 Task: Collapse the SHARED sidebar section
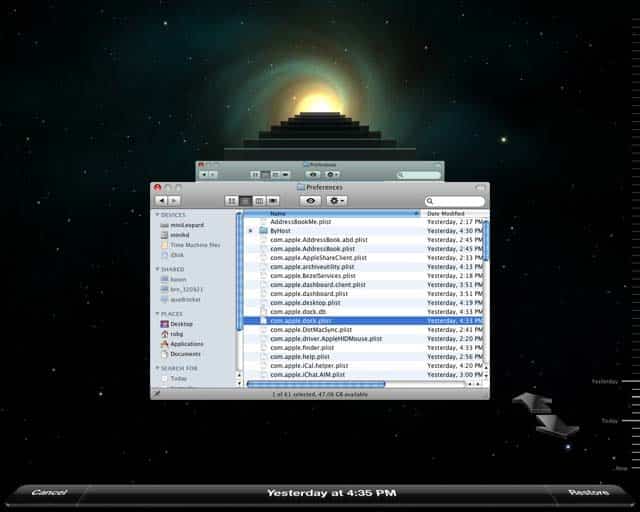pos(157,269)
